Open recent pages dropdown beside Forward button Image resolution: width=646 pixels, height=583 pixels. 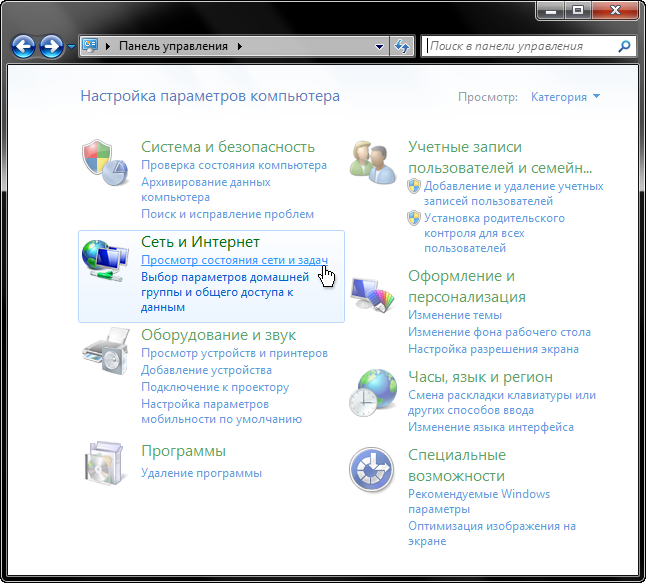(x=71, y=47)
